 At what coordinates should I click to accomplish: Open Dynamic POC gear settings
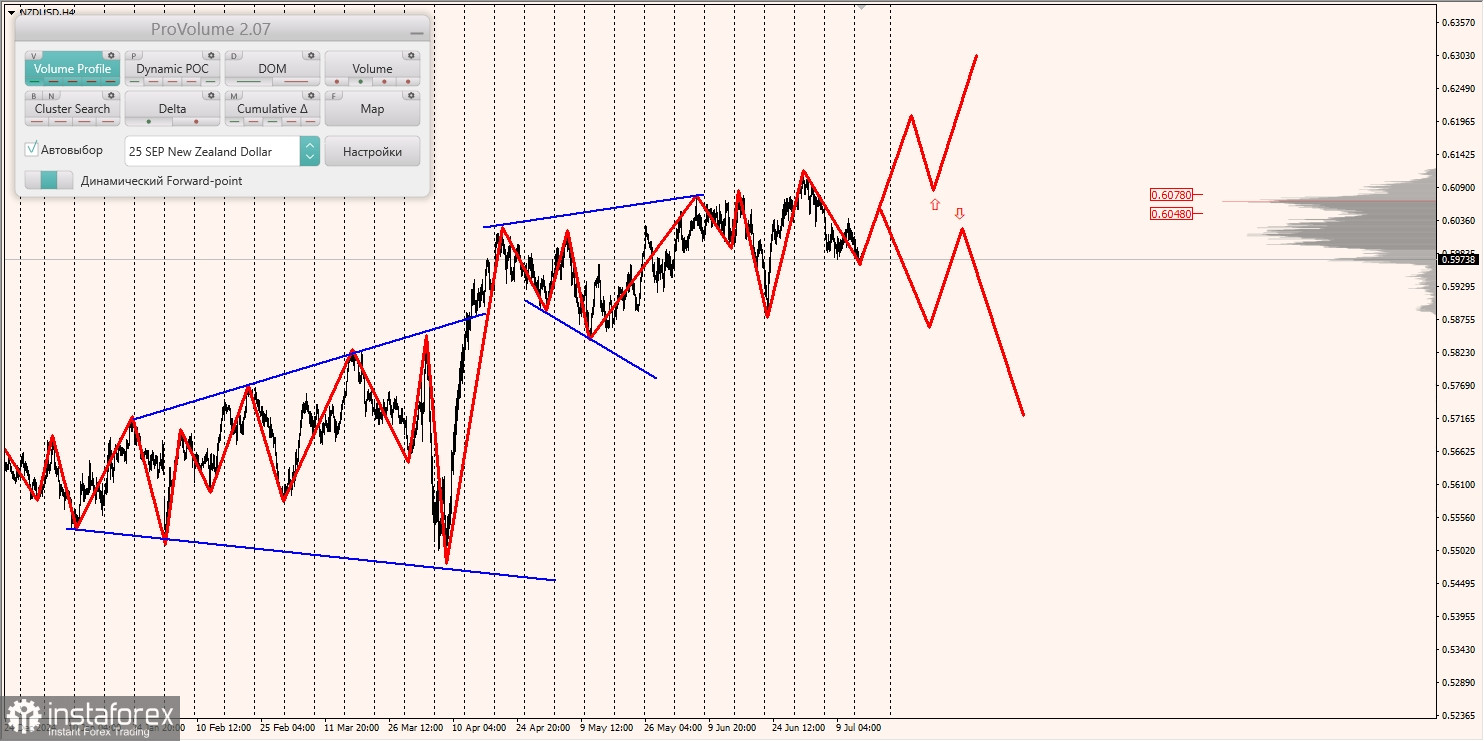[211, 55]
